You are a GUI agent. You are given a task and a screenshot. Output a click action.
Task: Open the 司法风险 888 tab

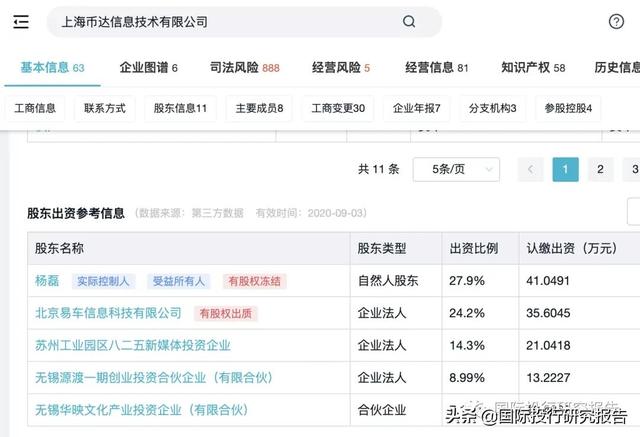(x=244, y=67)
